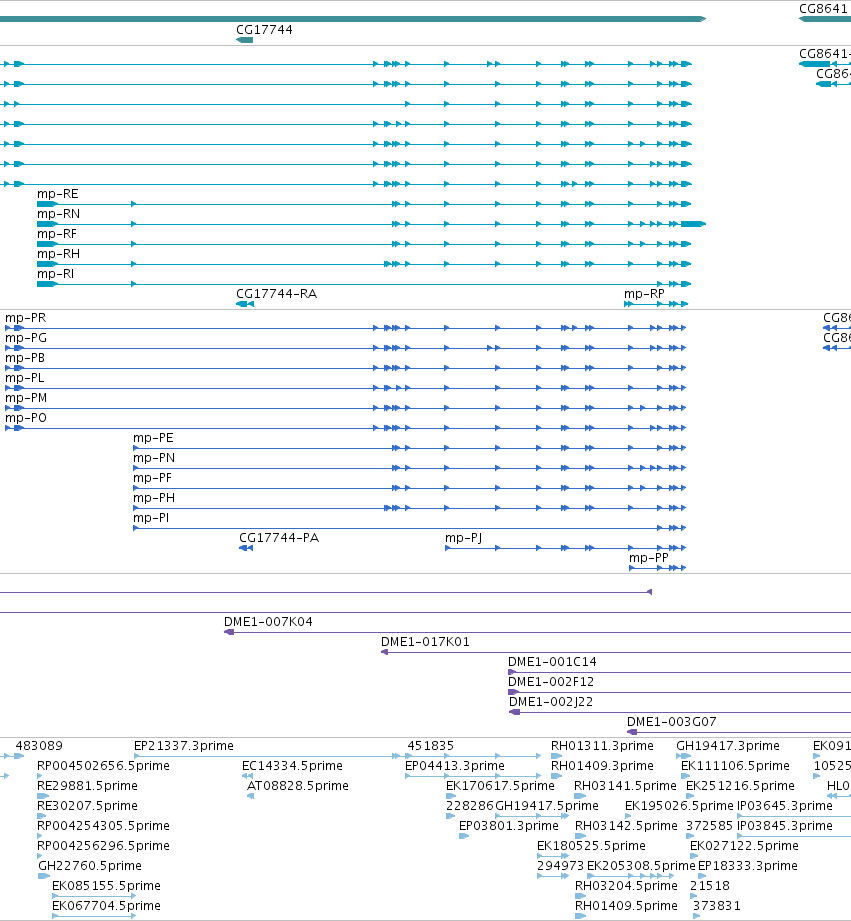The width and height of the screenshot is (851, 921).
Task: Open the EK027122.5prime EST label
Action: [x=744, y=845]
